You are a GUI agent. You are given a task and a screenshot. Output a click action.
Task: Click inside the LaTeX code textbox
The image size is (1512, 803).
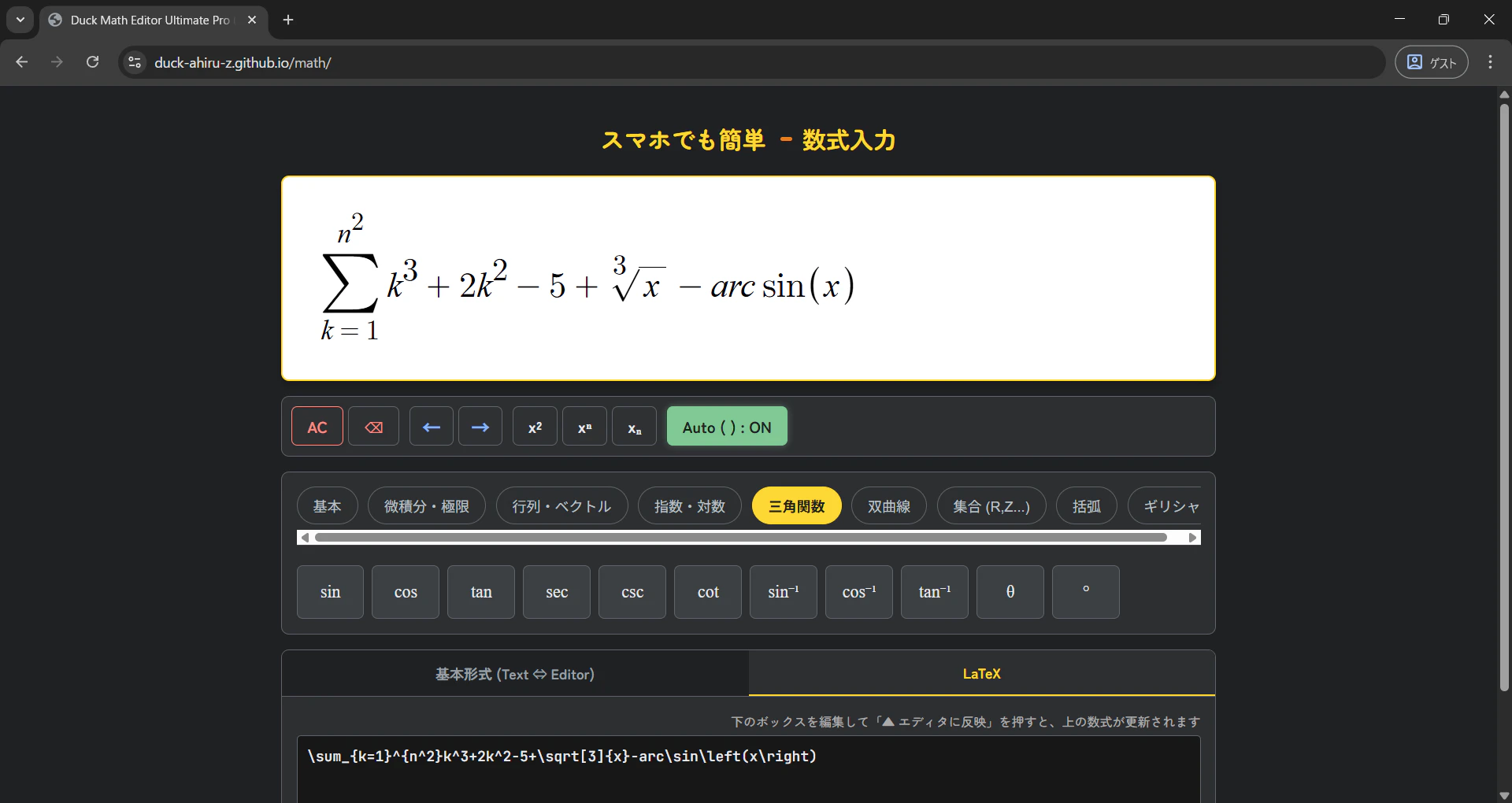tap(748, 770)
